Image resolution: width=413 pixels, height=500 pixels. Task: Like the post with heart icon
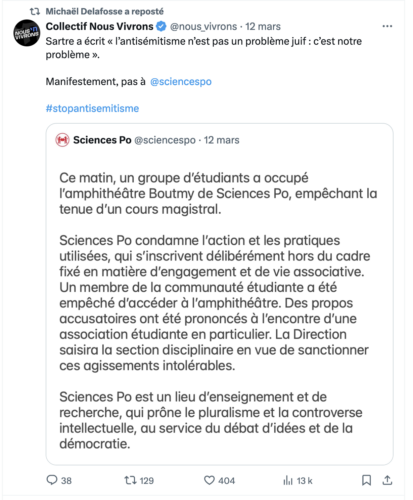(209, 480)
